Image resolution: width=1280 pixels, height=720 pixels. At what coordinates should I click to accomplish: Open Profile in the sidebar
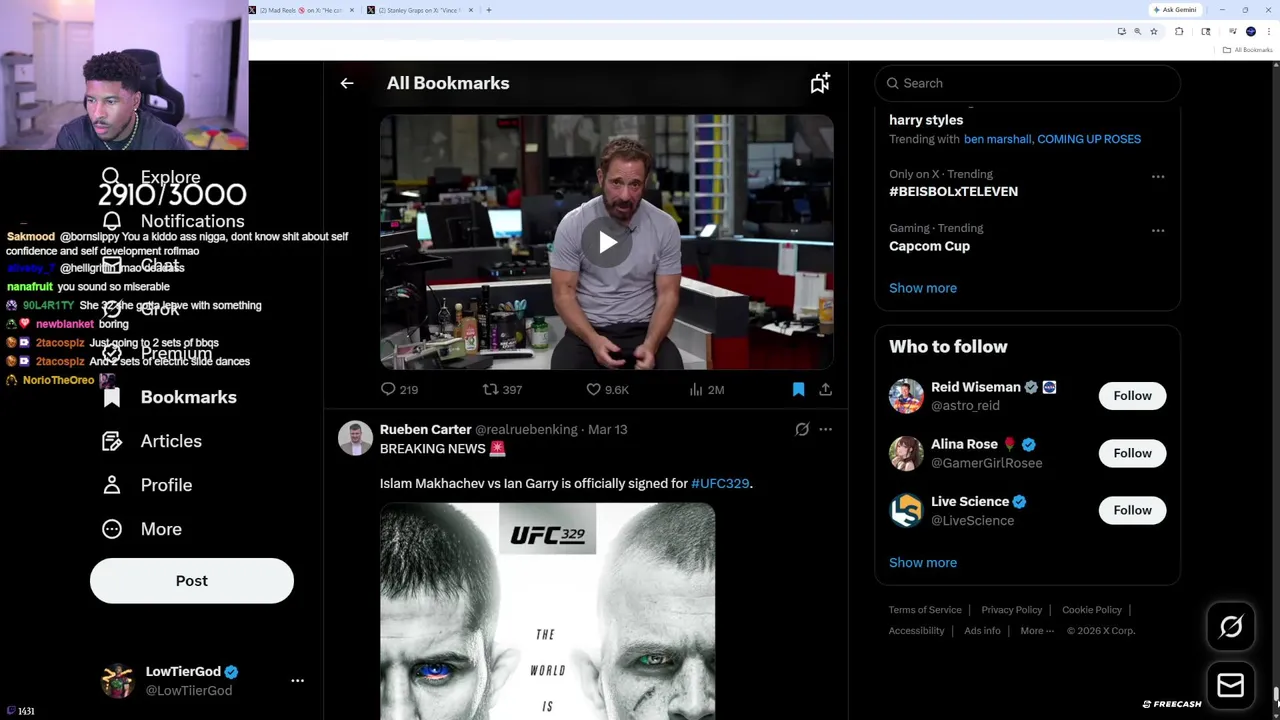pyautogui.click(x=147, y=485)
